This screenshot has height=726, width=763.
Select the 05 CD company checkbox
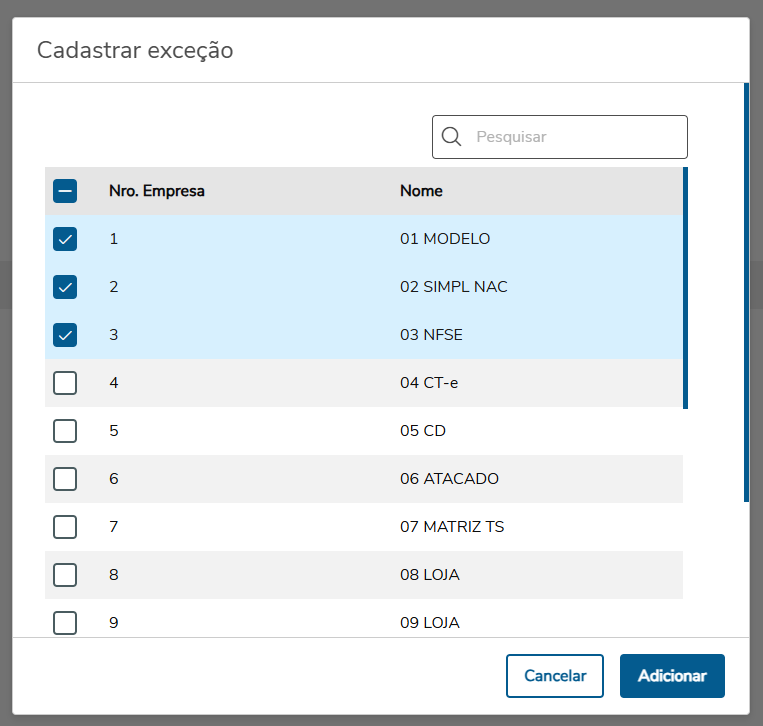coord(65,431)
